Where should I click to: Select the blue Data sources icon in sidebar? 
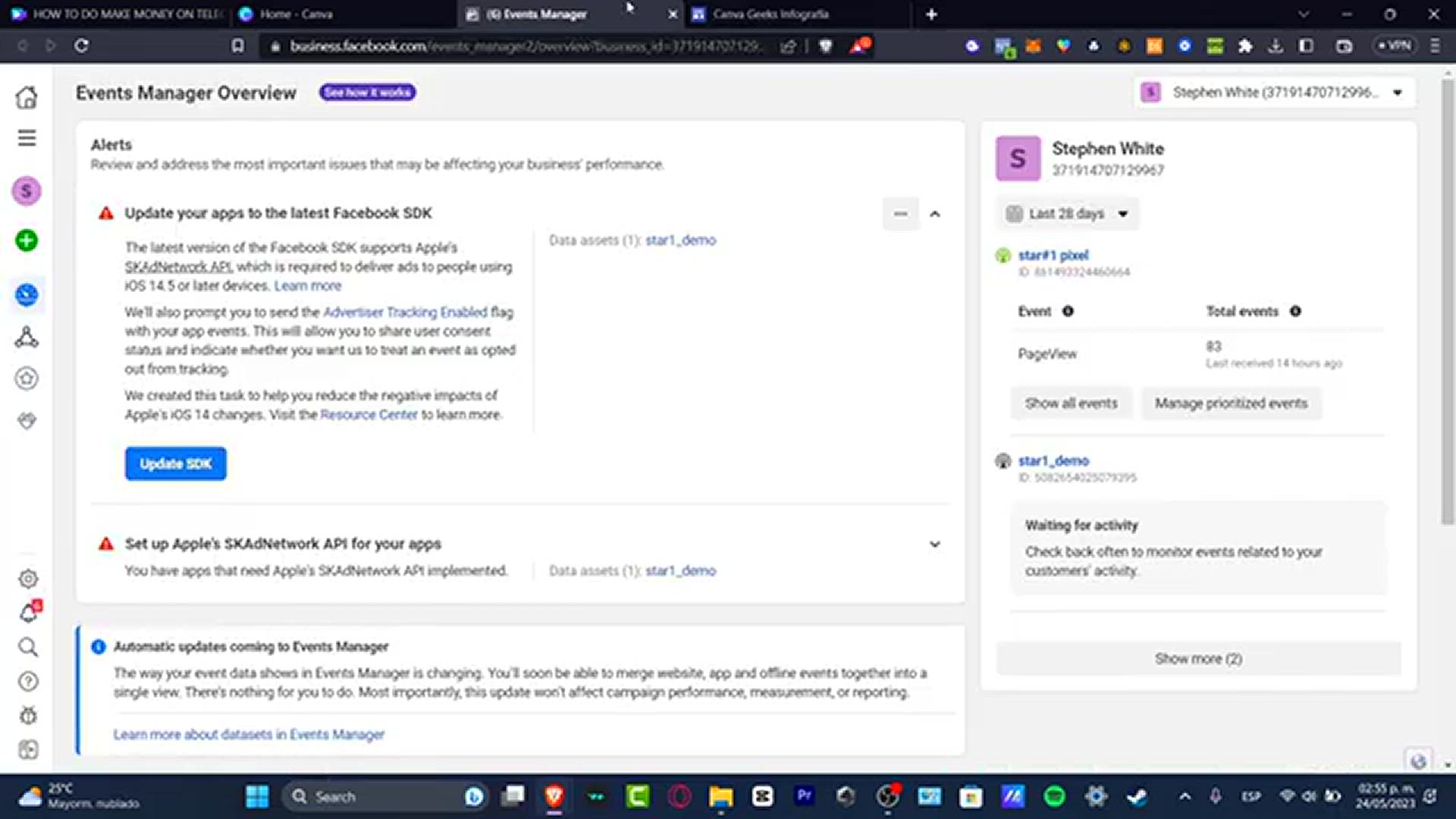(27, 294)
